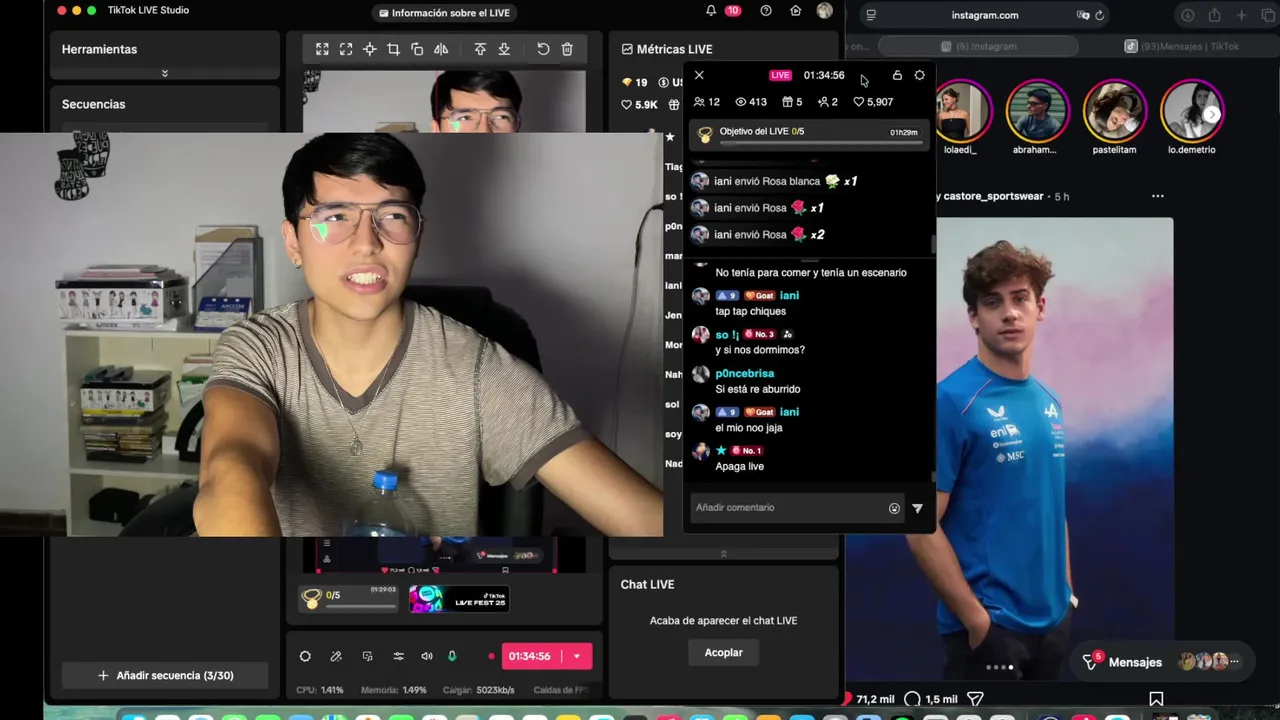Screen dimensions: 1280x720
Task: Open chat popup settings gear
Action: pos(920,75)
